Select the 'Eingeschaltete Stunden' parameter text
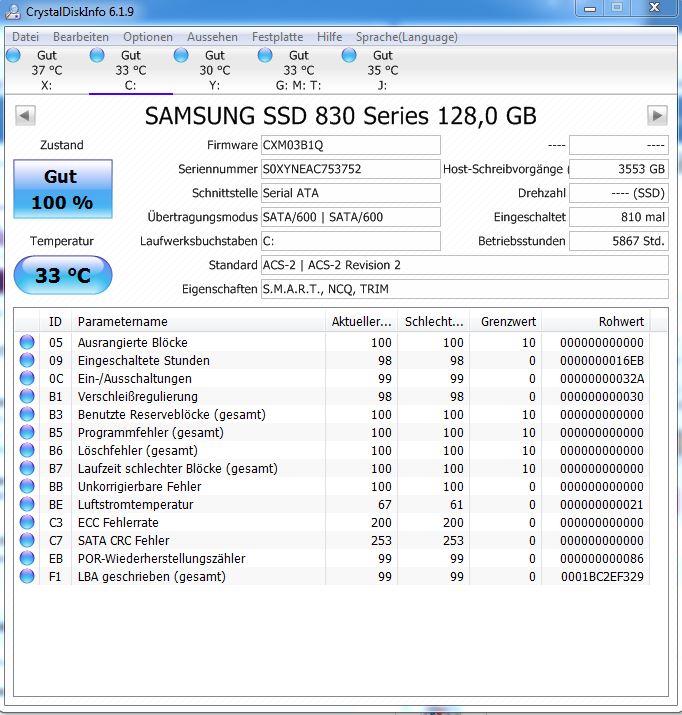The width and height of the screenshot is (682, 715). click(144, 361)
